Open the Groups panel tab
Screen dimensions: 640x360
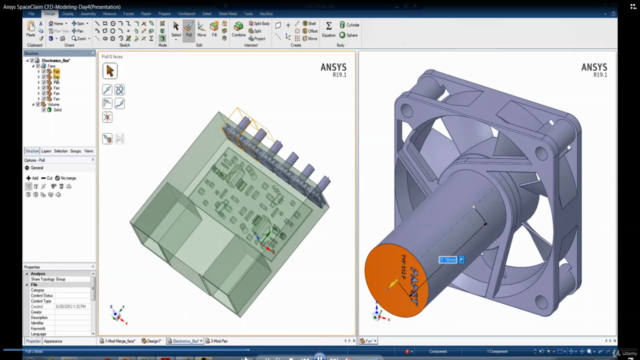click(x=76, y=151)
